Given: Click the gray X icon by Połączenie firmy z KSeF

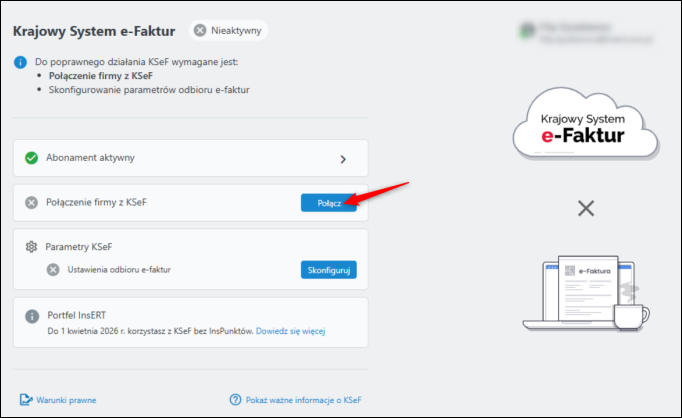Looking at the screenshot, I should pos(31,203).
